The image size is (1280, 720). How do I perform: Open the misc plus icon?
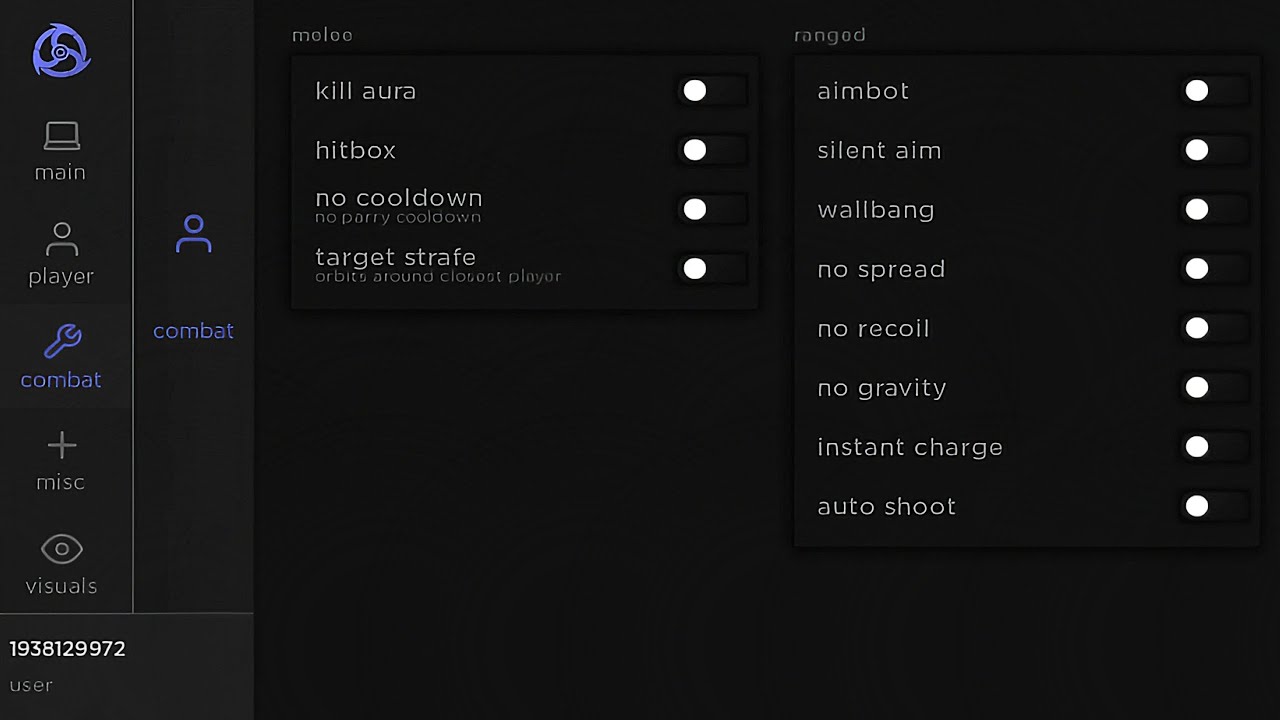[x=61, y=445]
